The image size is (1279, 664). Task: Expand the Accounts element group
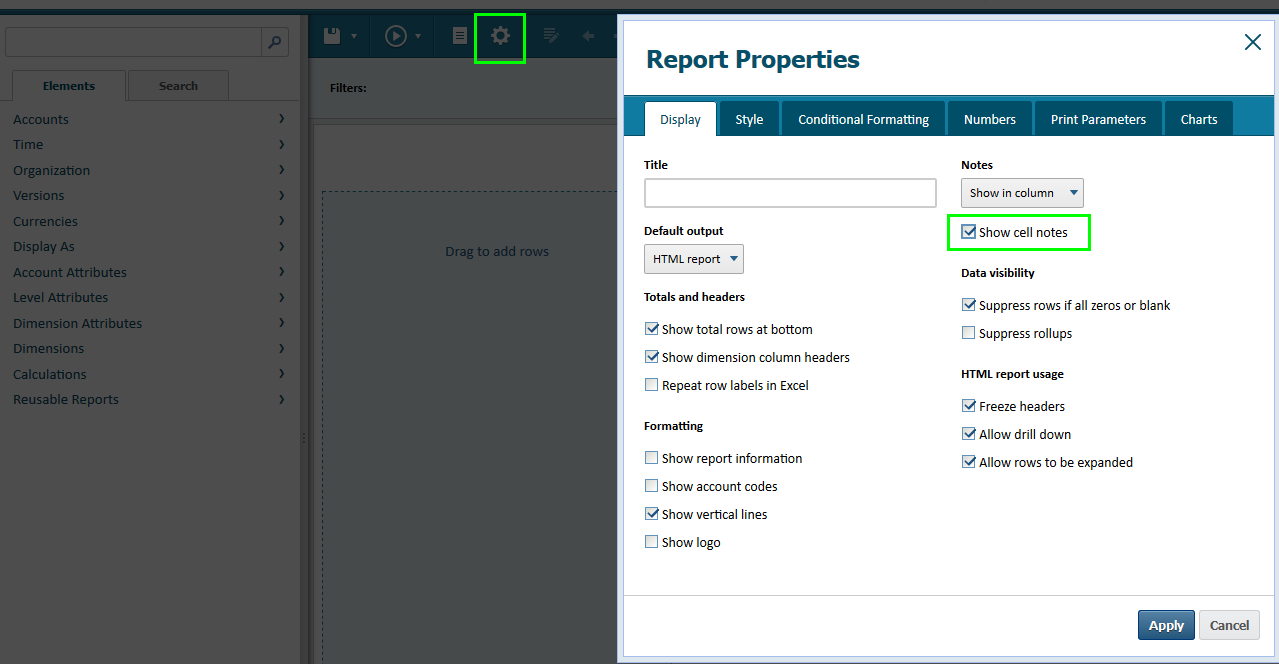click(x=150, y=119)
